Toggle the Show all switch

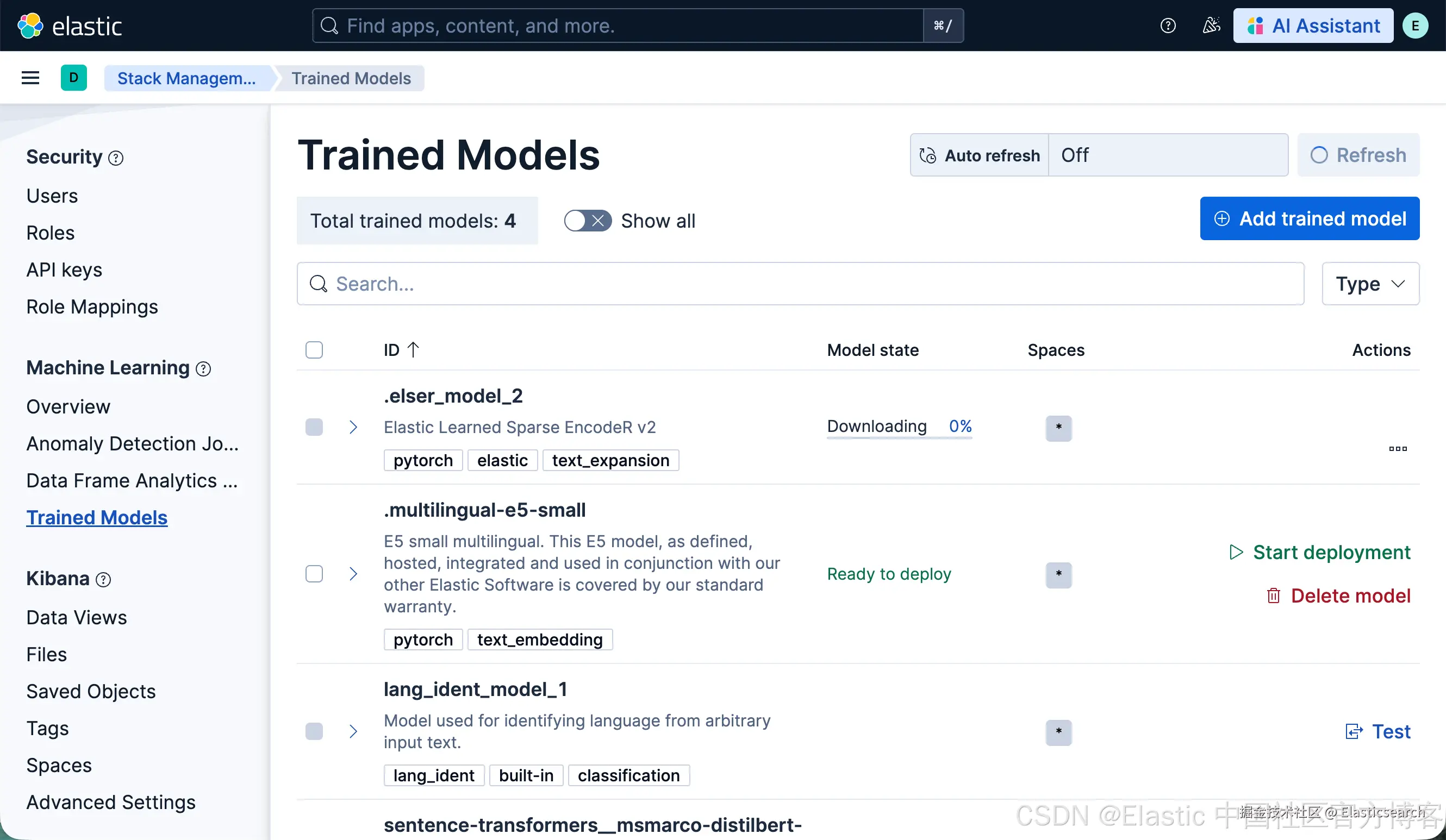click(x=587, y=221)
